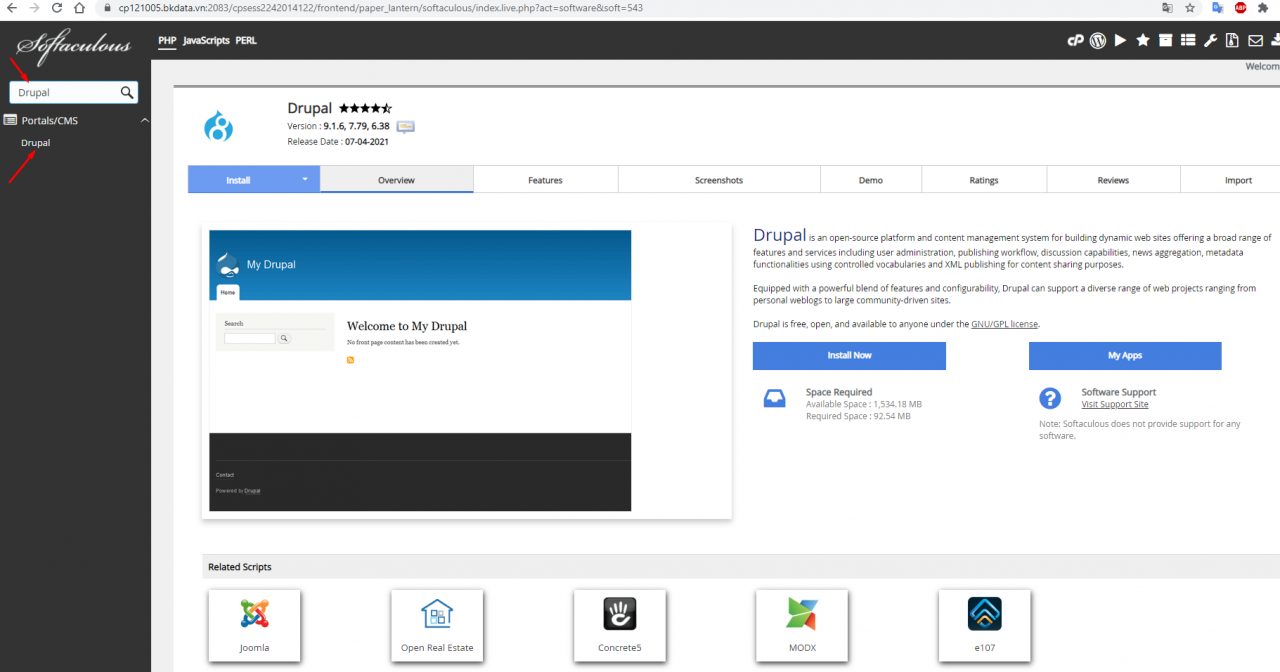The height and width of the screenshot is (672, 1280).
Task: Click the browser back arrow
Action: 12,7
